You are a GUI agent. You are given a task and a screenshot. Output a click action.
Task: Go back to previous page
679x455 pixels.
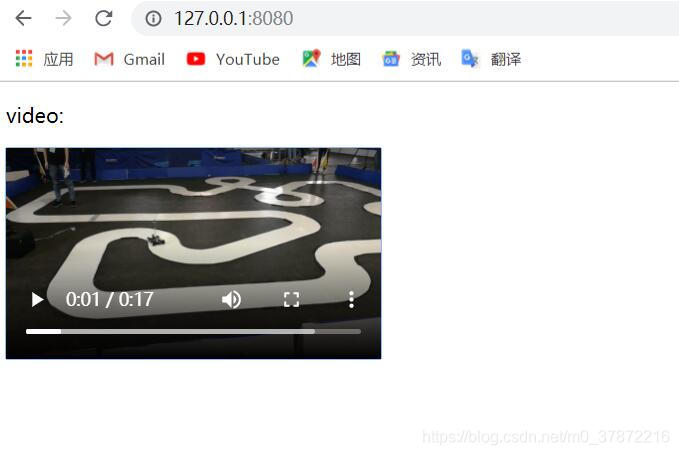coord(23,18)
